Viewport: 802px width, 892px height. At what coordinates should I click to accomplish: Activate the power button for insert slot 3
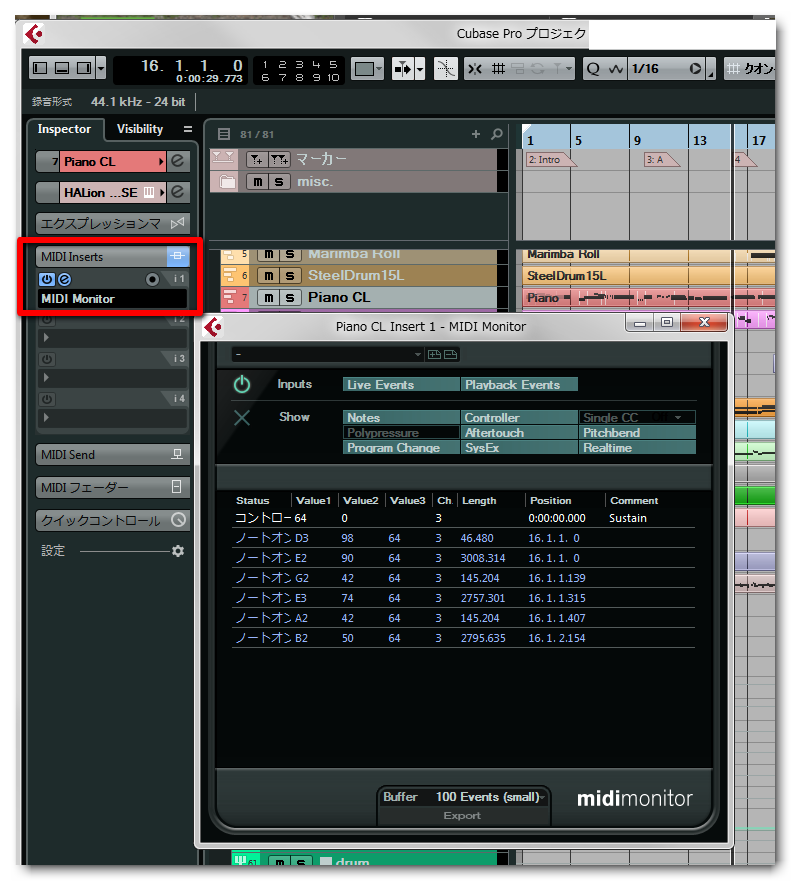coord(47,359)
